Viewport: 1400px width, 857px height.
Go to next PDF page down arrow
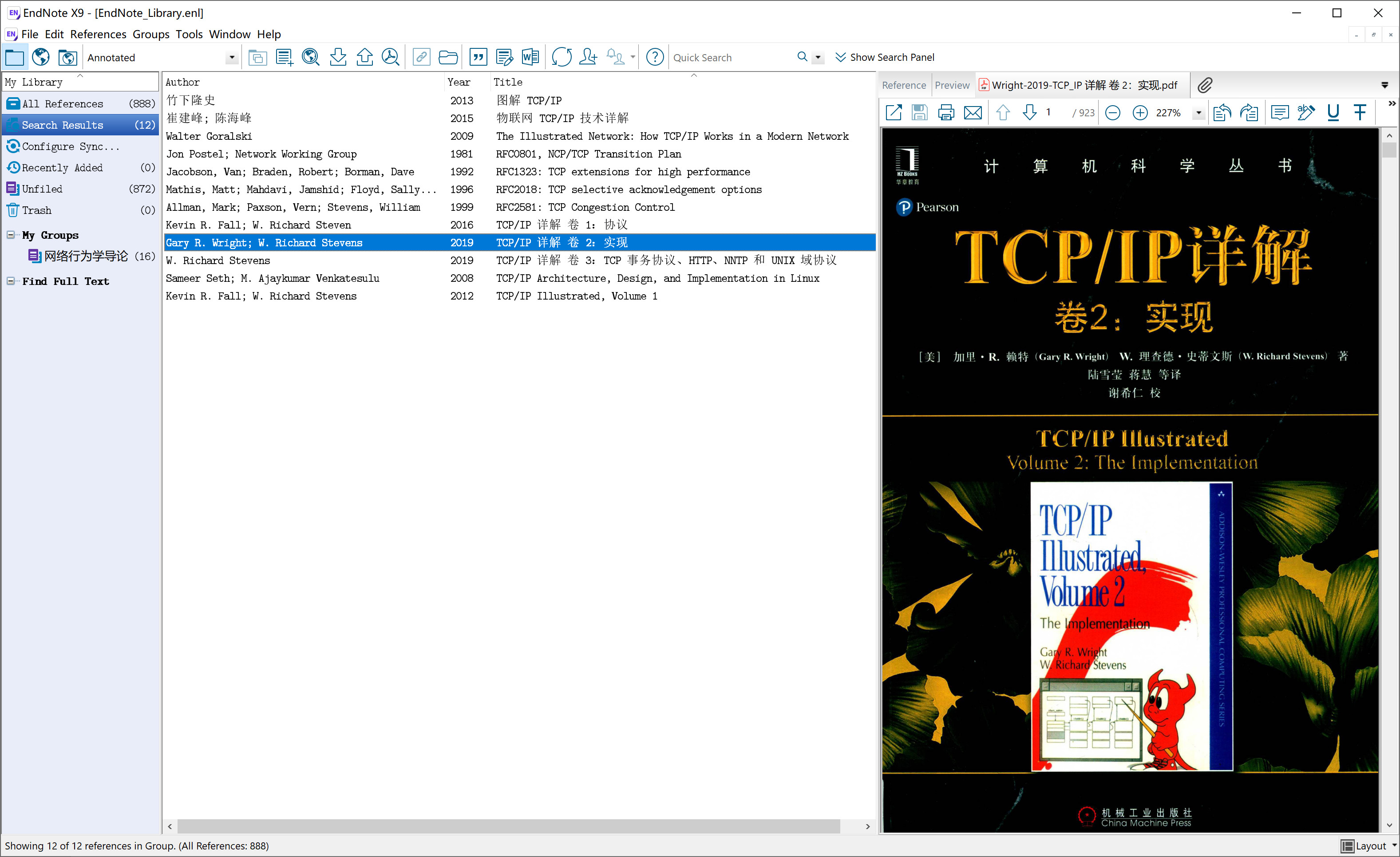point(1029,112)
